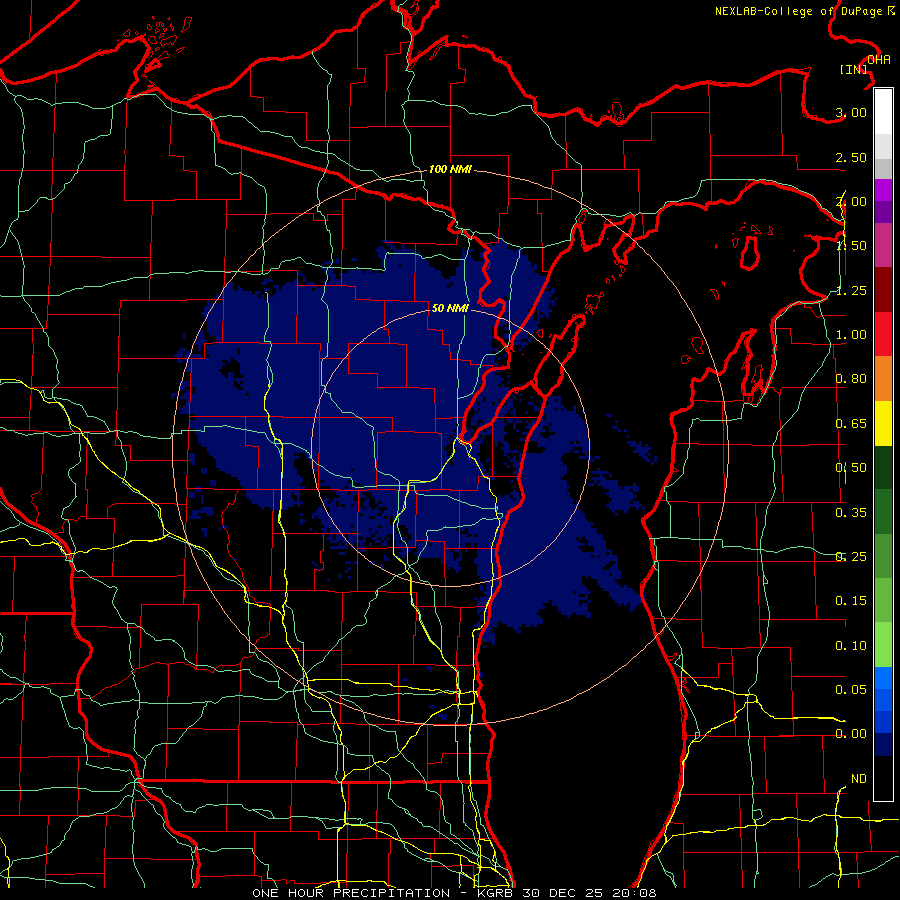Viewport: 900px width, 900px height.
Task: Select the orange legend swatch
Action: (883, 379)
